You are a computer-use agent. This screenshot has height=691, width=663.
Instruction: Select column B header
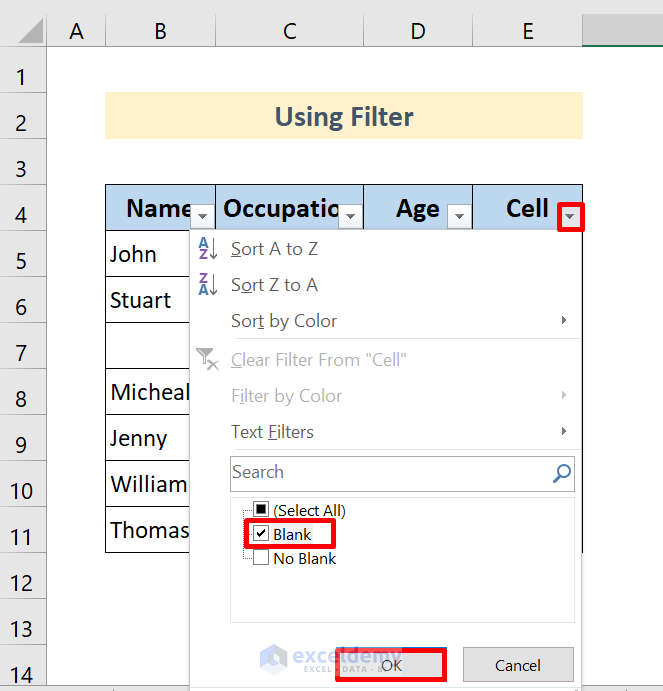click(160, 30)
